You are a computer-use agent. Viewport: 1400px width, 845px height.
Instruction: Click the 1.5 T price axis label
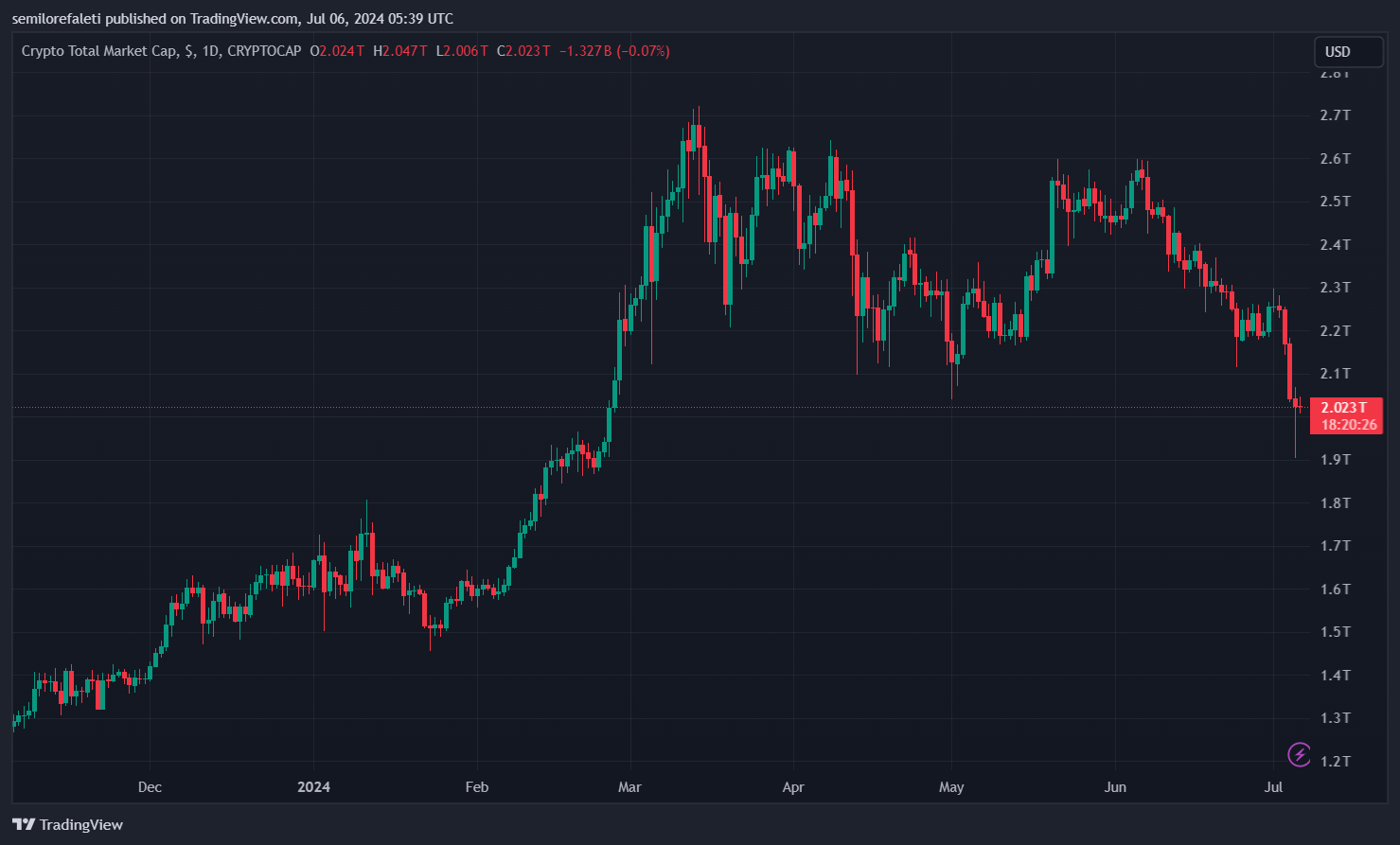pyautogui.click(x=1336, y=632)
